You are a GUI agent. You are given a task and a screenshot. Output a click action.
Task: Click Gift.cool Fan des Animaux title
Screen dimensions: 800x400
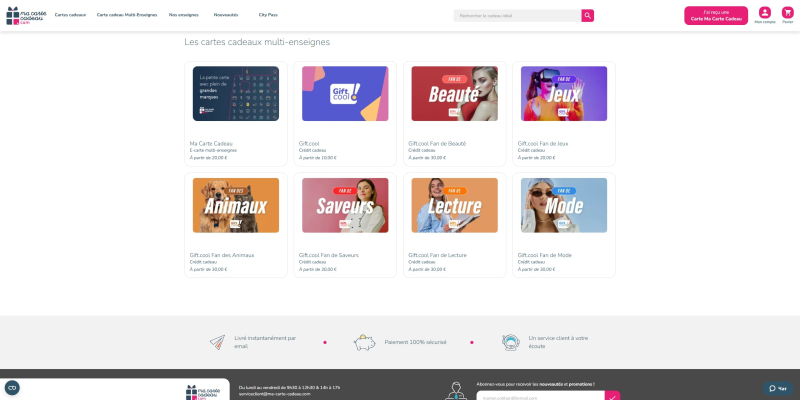(222, 255)
